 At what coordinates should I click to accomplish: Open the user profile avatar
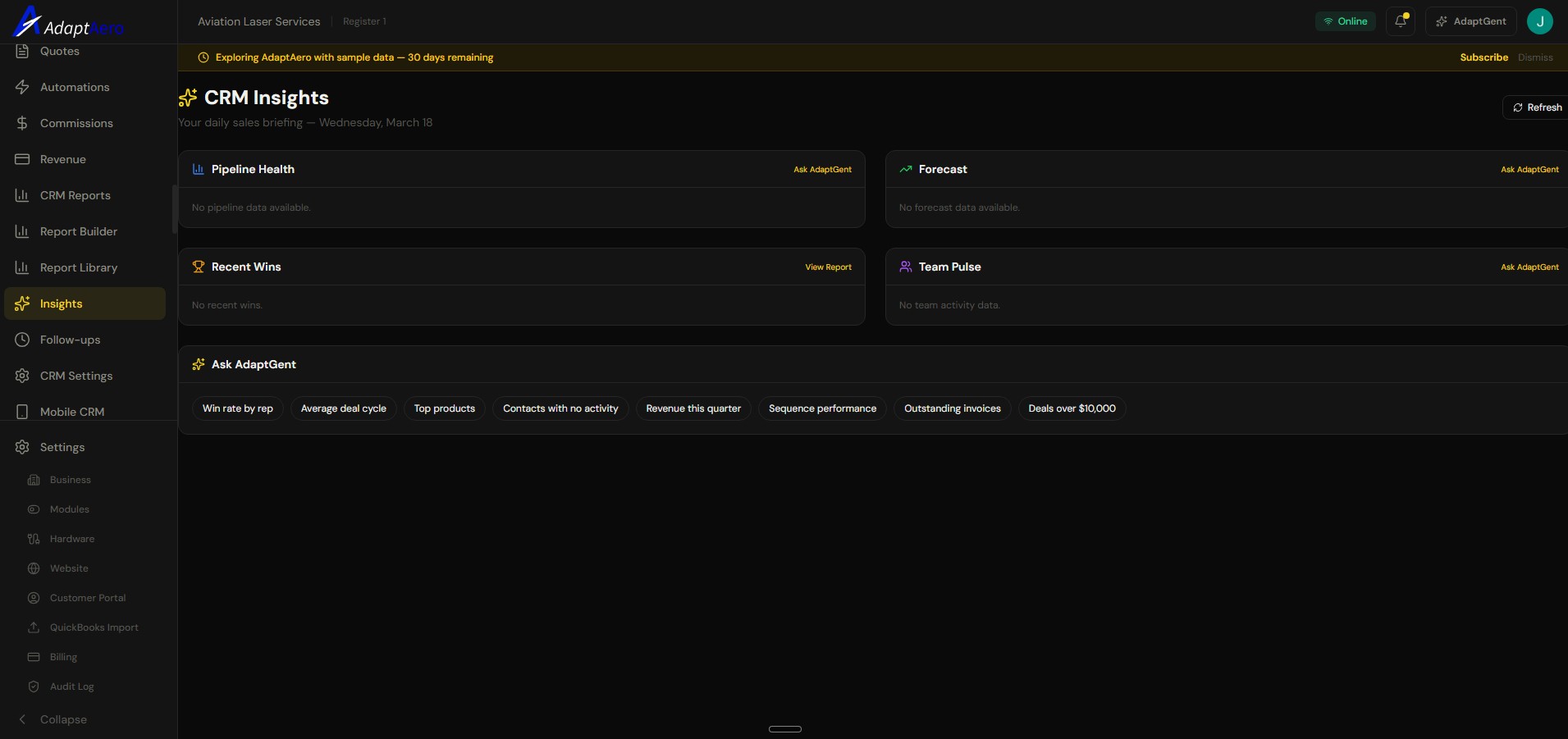(x=1539, y=21)
